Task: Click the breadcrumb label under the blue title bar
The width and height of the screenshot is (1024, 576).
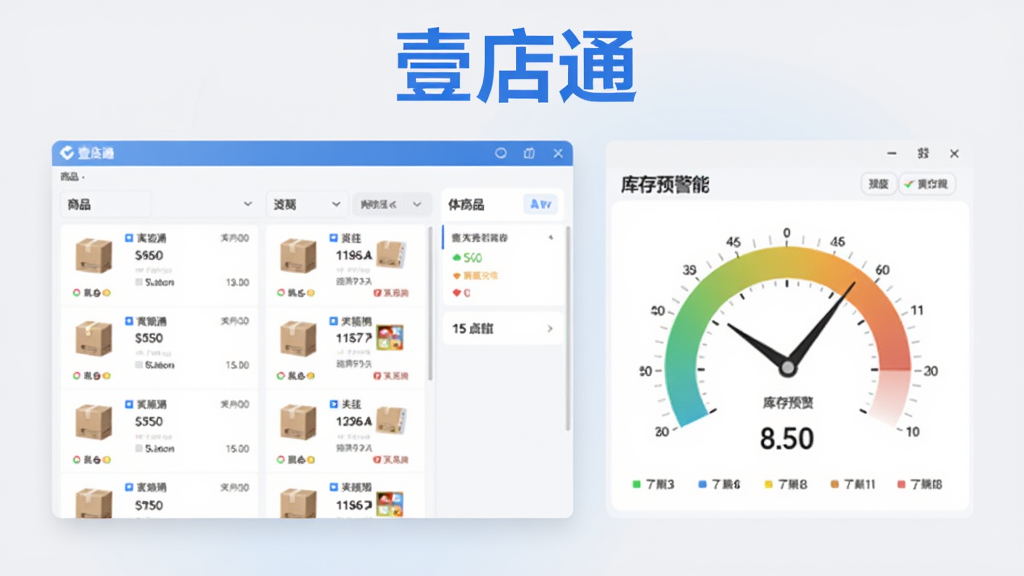Action: tap(70, 176)
